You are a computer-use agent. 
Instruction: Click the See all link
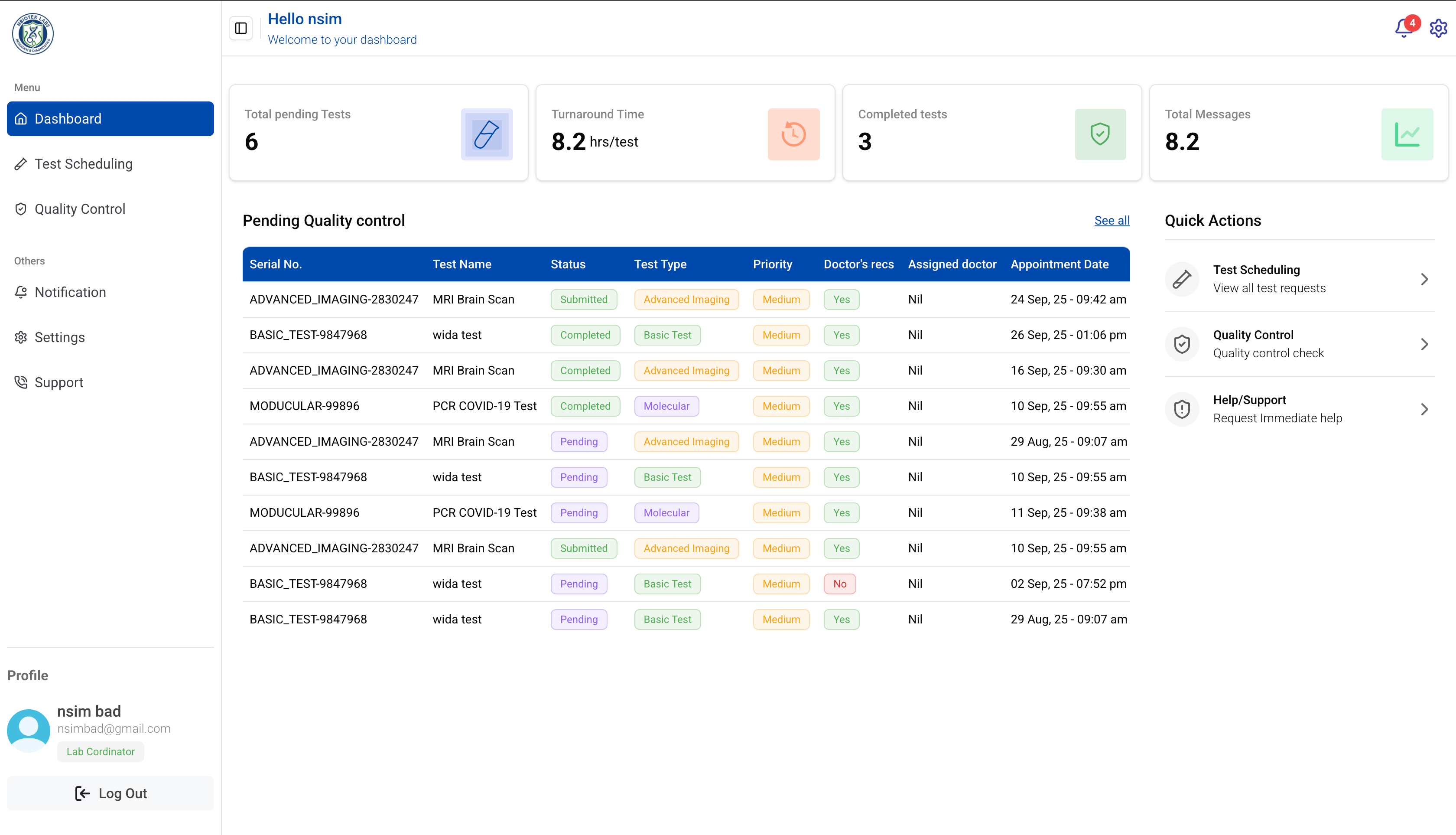point(1111,221)
